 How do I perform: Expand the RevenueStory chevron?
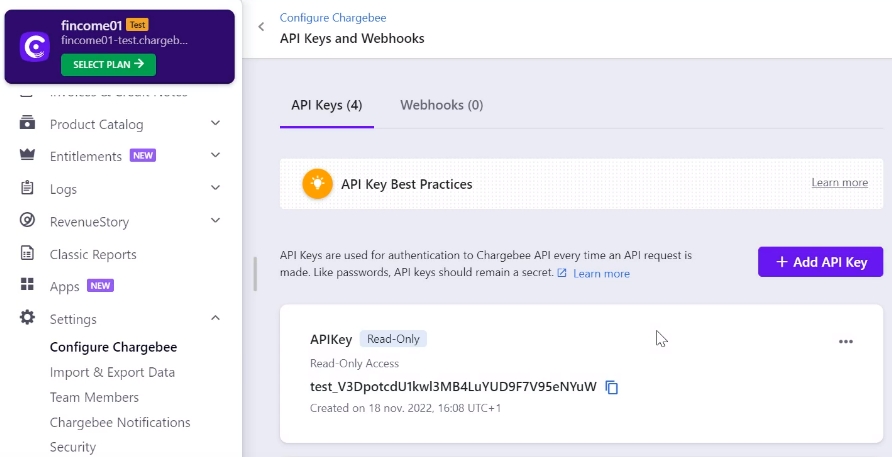click(216, 220)
